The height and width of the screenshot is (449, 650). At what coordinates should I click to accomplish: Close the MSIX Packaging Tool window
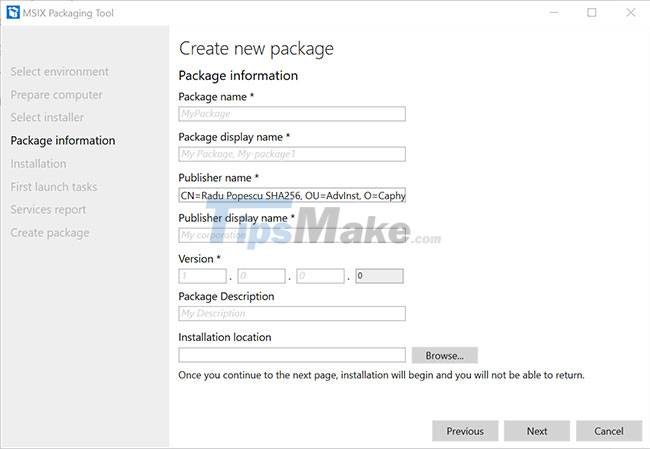point(631,12)
